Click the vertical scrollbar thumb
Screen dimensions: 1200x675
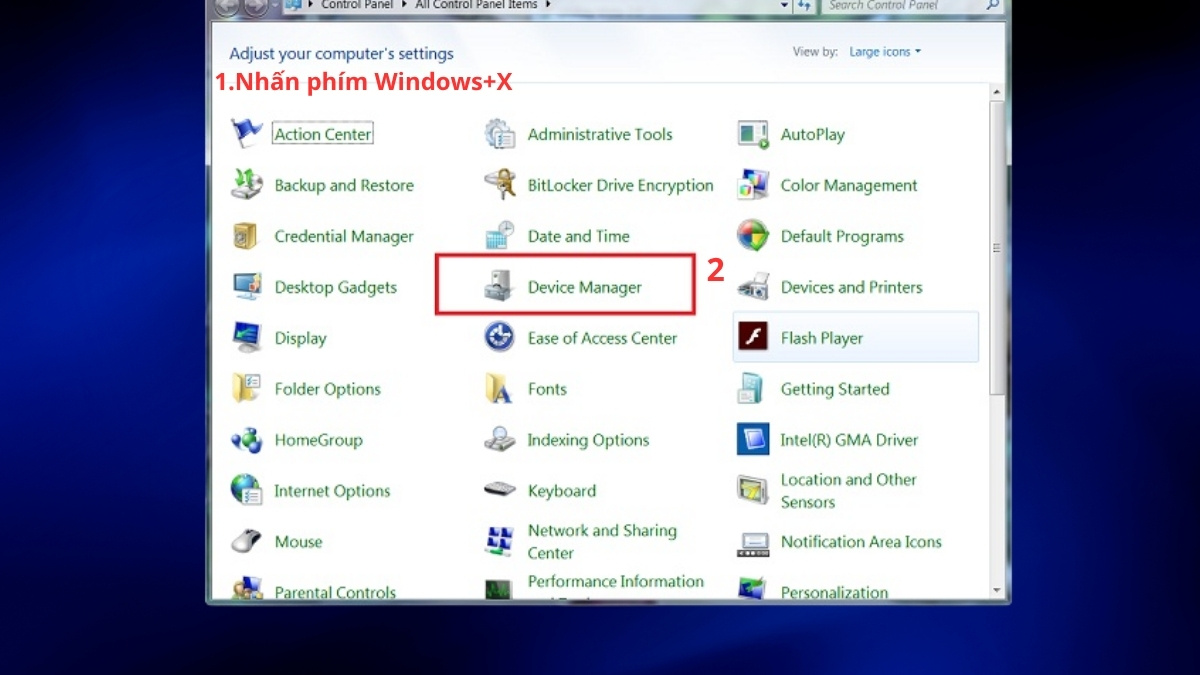[x=996, y=247]
